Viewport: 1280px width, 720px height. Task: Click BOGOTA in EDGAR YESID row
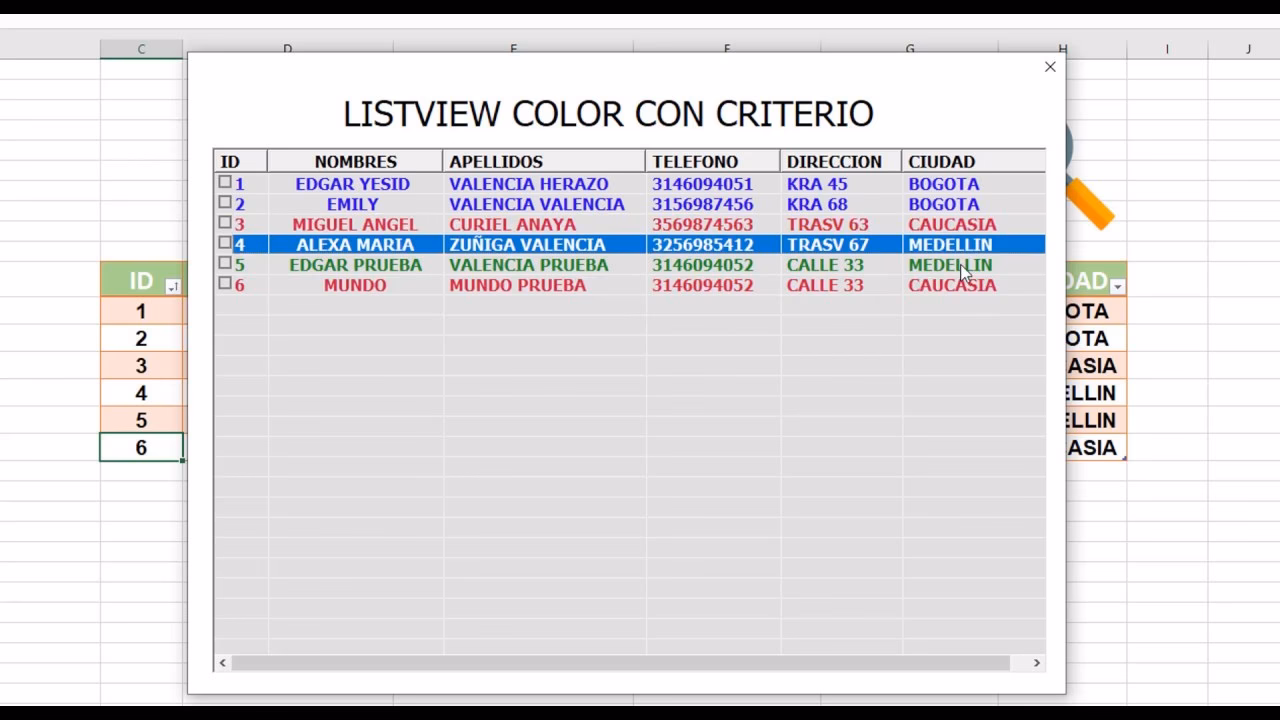(x=944, y=184)
